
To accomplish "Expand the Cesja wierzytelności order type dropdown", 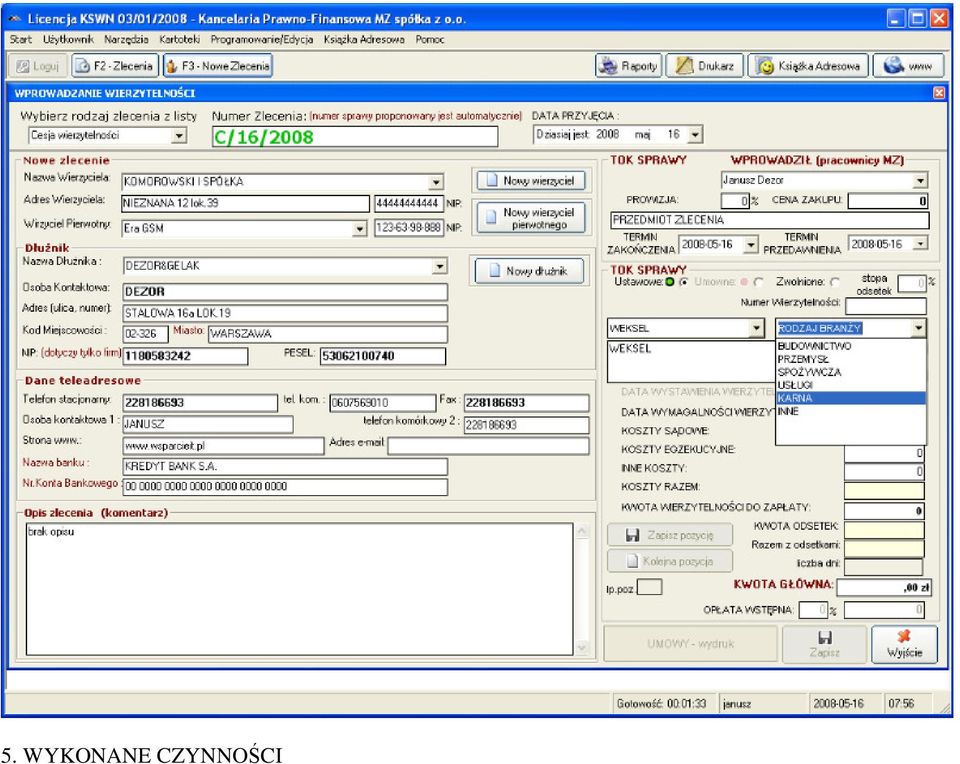I will (x=179, y=135).
